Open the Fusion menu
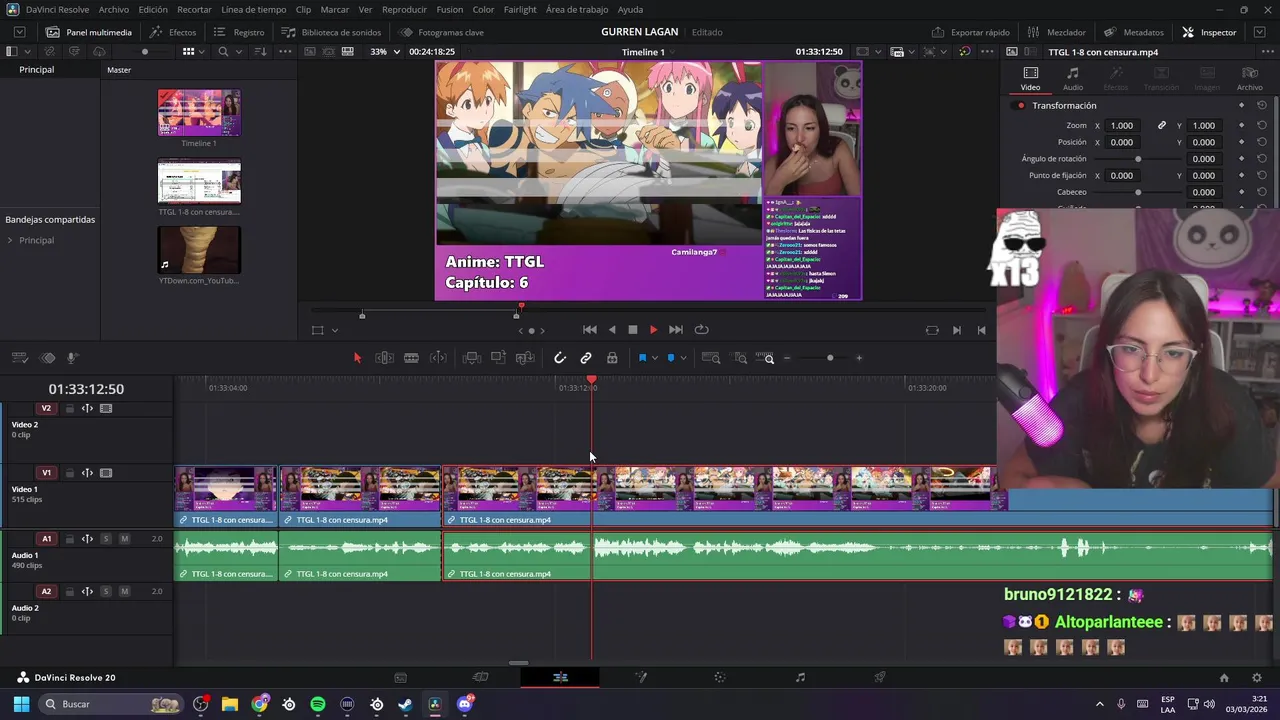Screen dimensions: 1280x720 pos(450,9)
